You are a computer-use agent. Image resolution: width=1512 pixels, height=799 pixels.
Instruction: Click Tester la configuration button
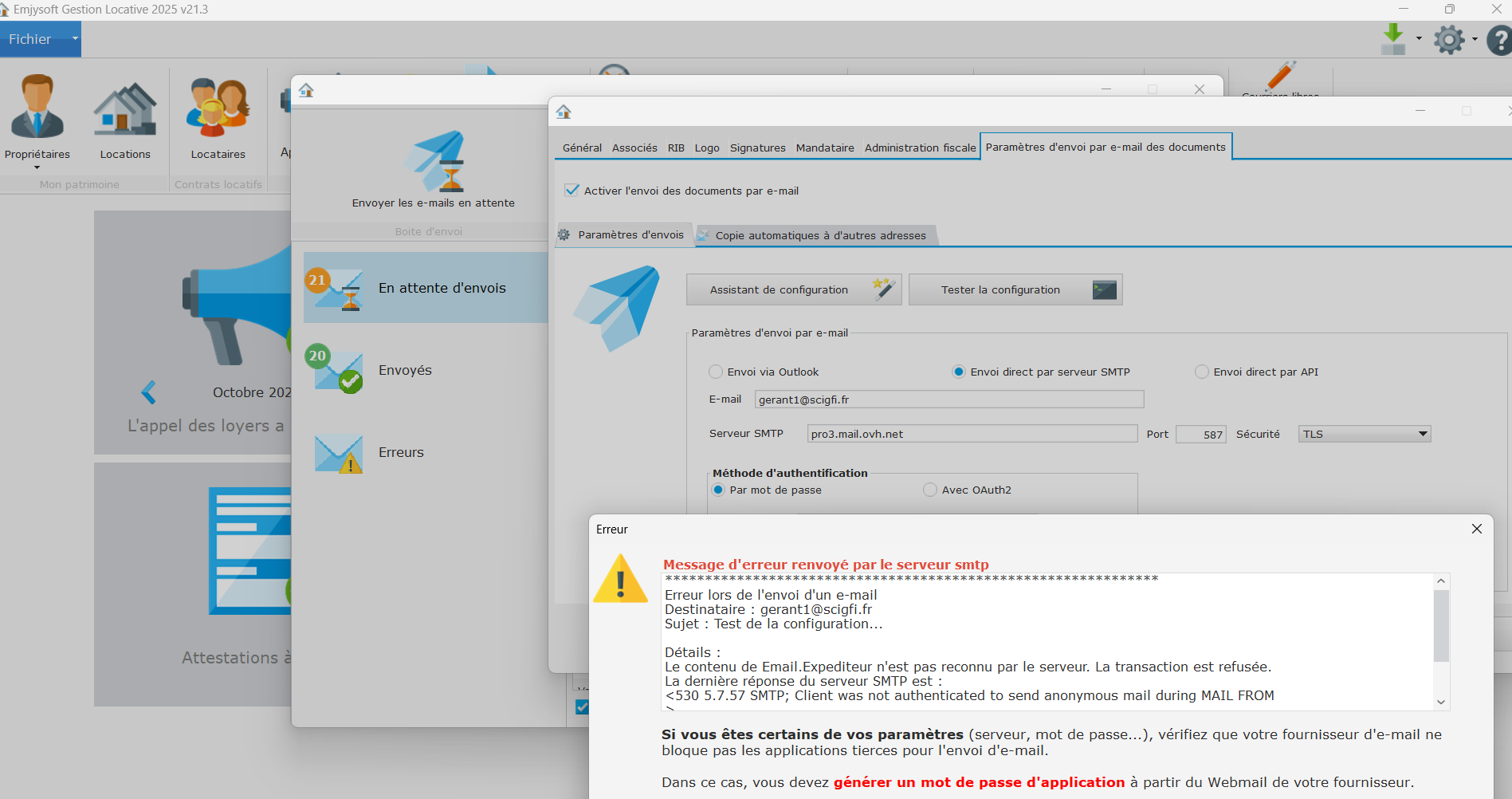click(1015, 289)
